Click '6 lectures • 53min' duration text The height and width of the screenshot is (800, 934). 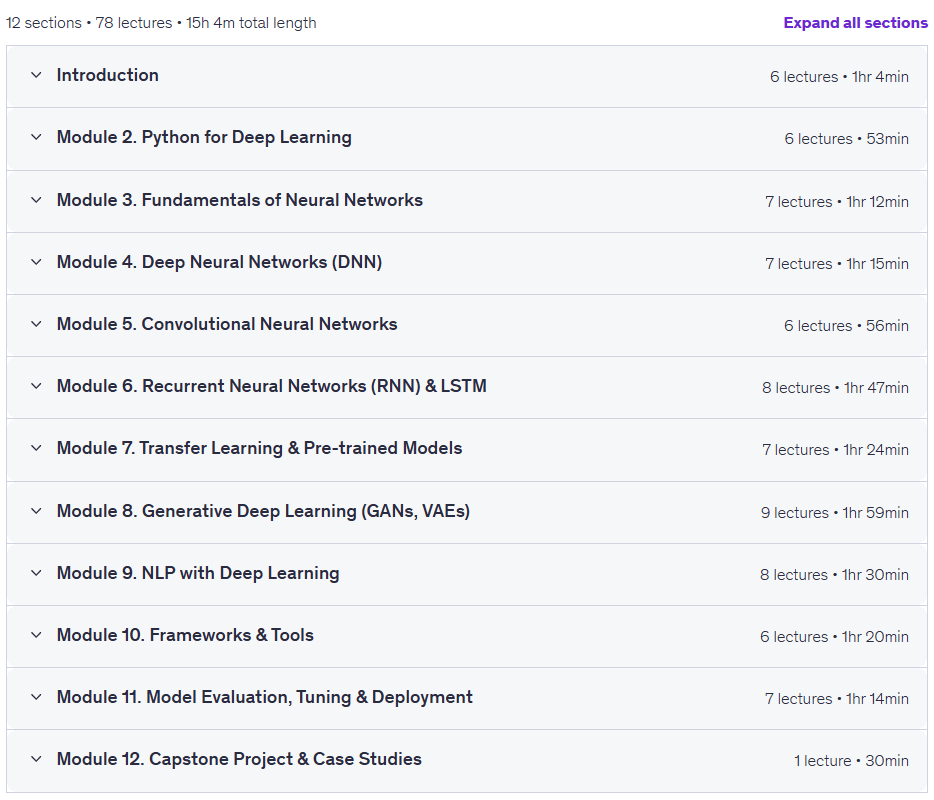pyautogui.click(x=846, y=139)
